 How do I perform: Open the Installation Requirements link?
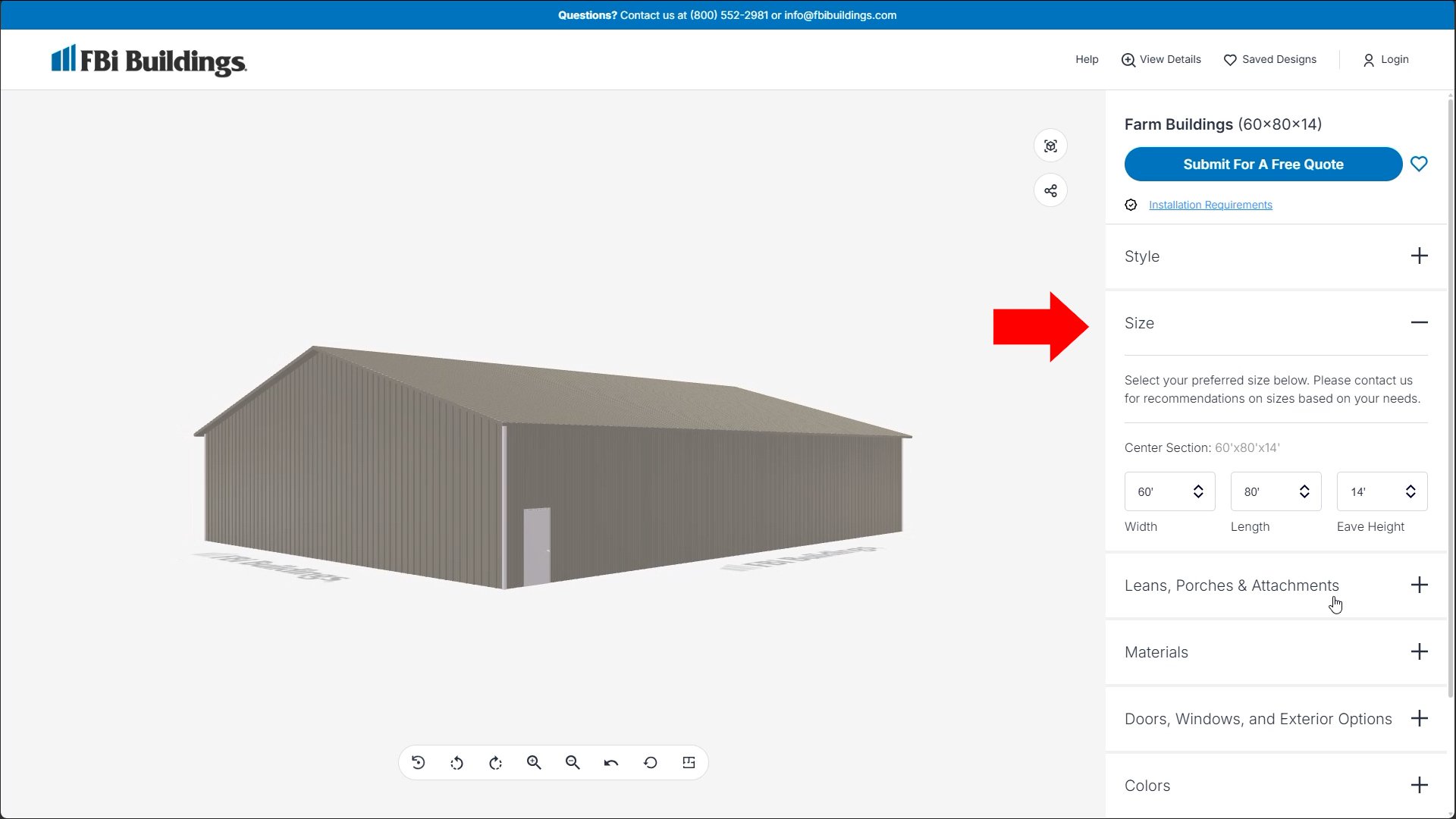pos(1210,205)
